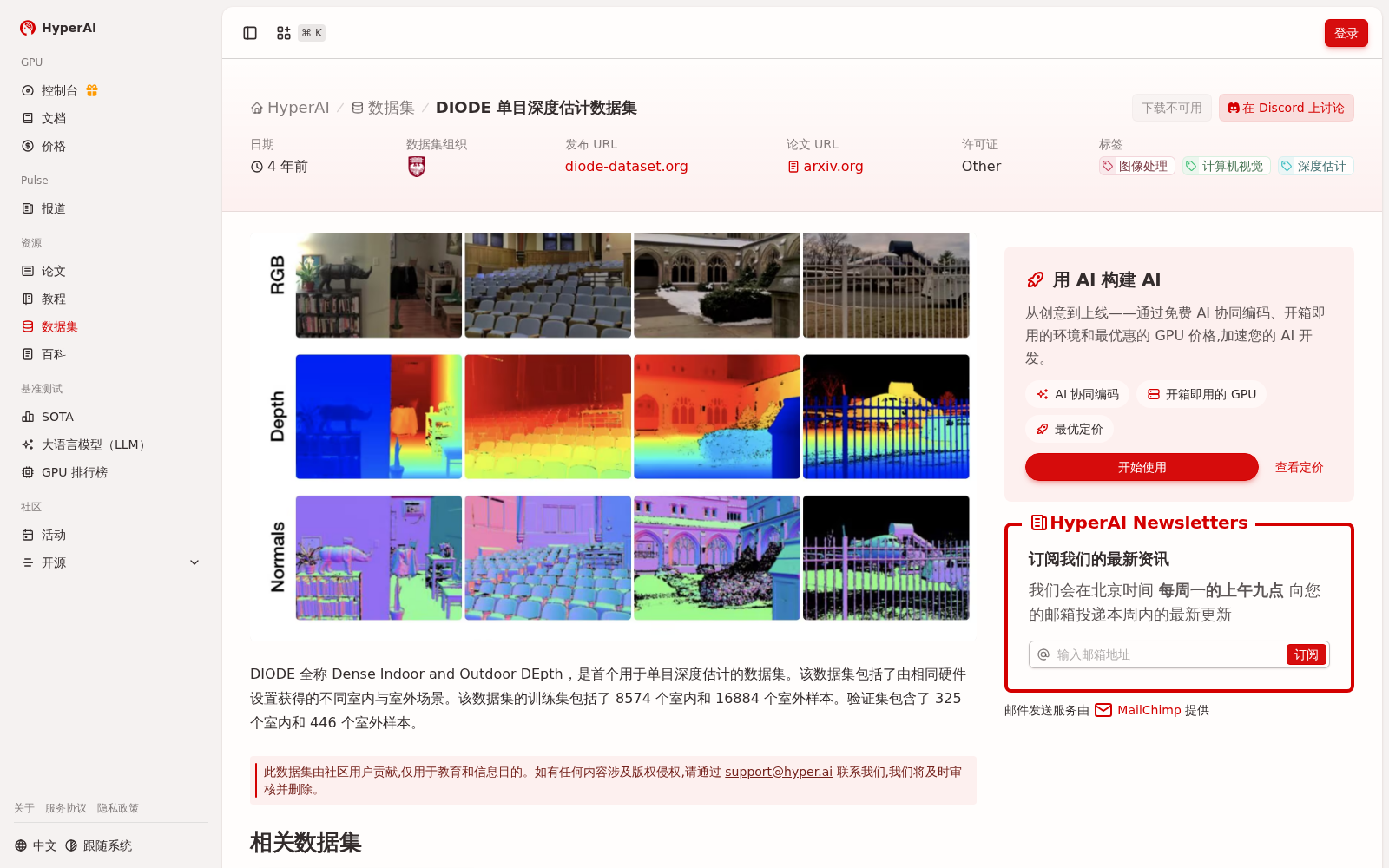Click the AI 协同编码 chip
The height and width of the screenshot is (868, 1389).
[x=1077, y=394]
